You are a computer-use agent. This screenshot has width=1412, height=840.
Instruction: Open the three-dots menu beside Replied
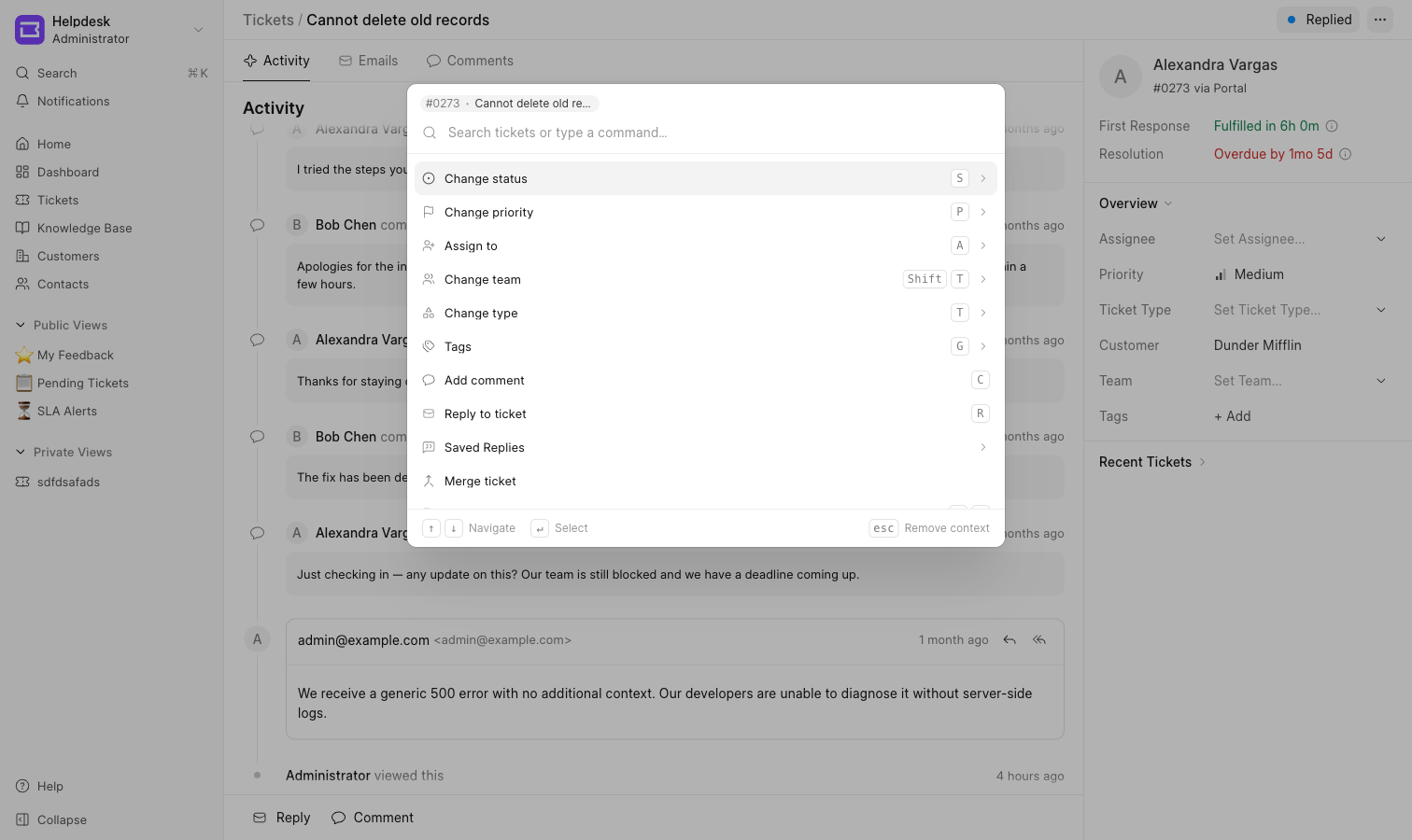(x=1380, y=20)
